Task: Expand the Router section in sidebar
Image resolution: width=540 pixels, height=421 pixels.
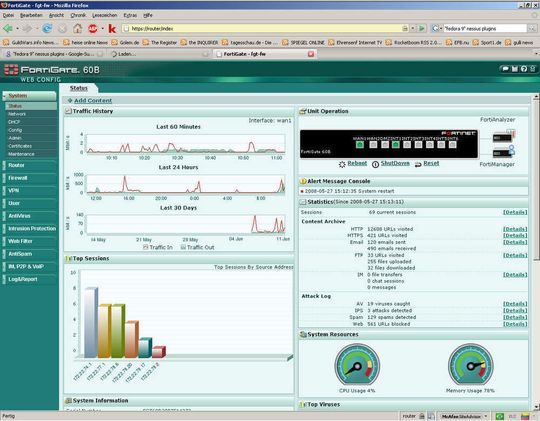Action: pos(29,165)
